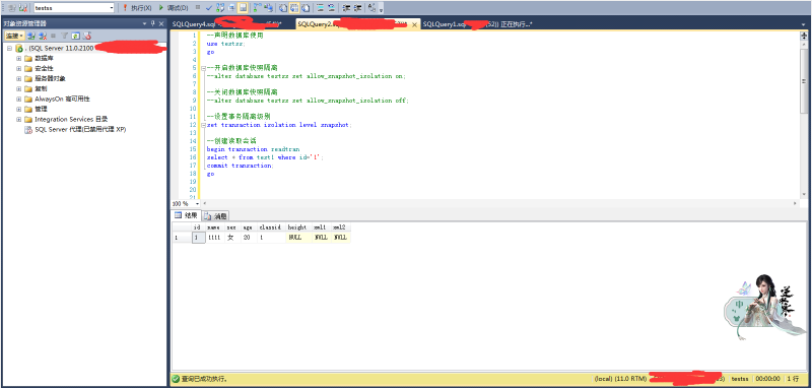Click the Parse checkmark icon
812x388 pixels.
pos(209,8)
